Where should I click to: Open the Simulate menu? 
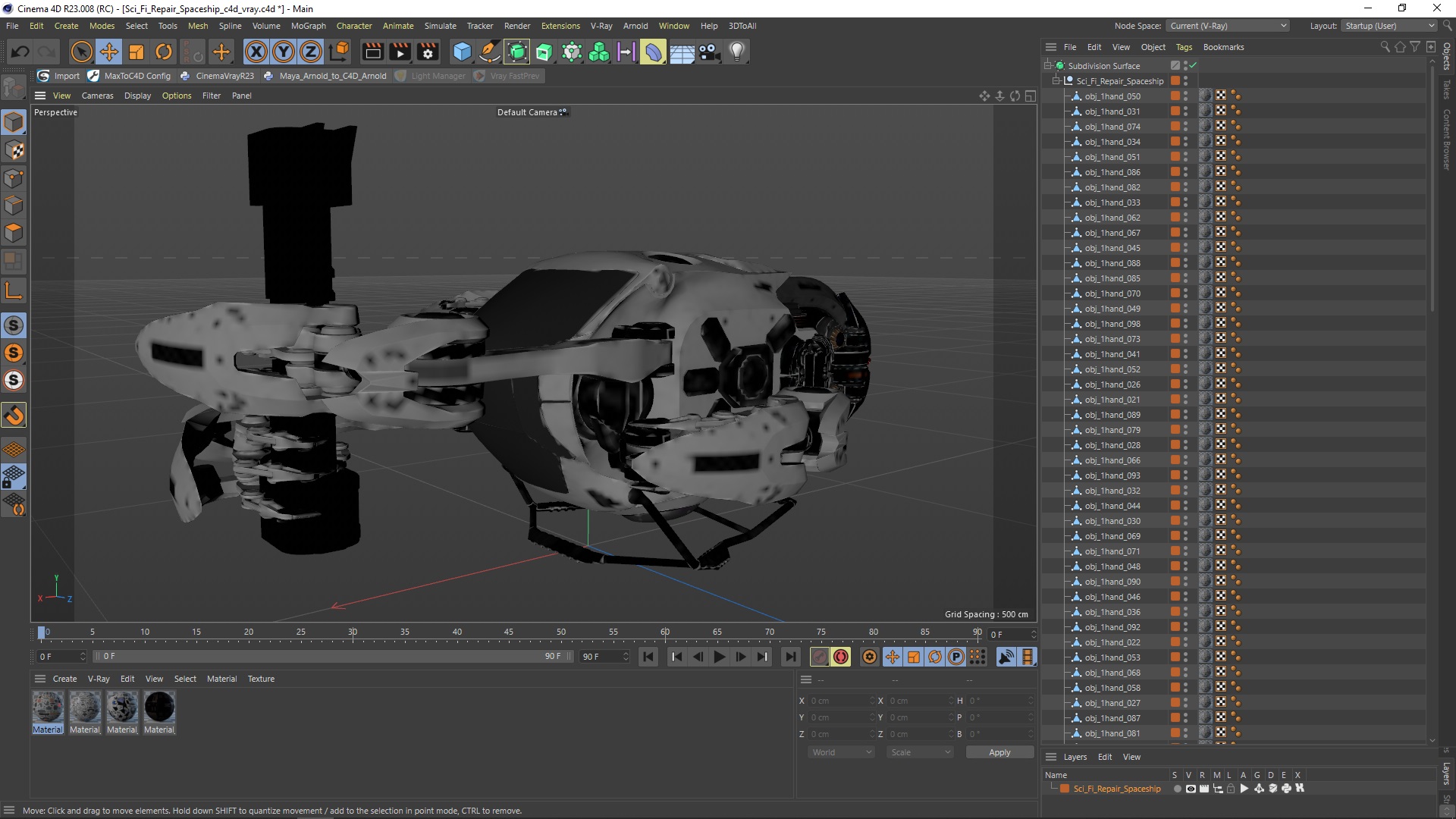tap(440, 26)
